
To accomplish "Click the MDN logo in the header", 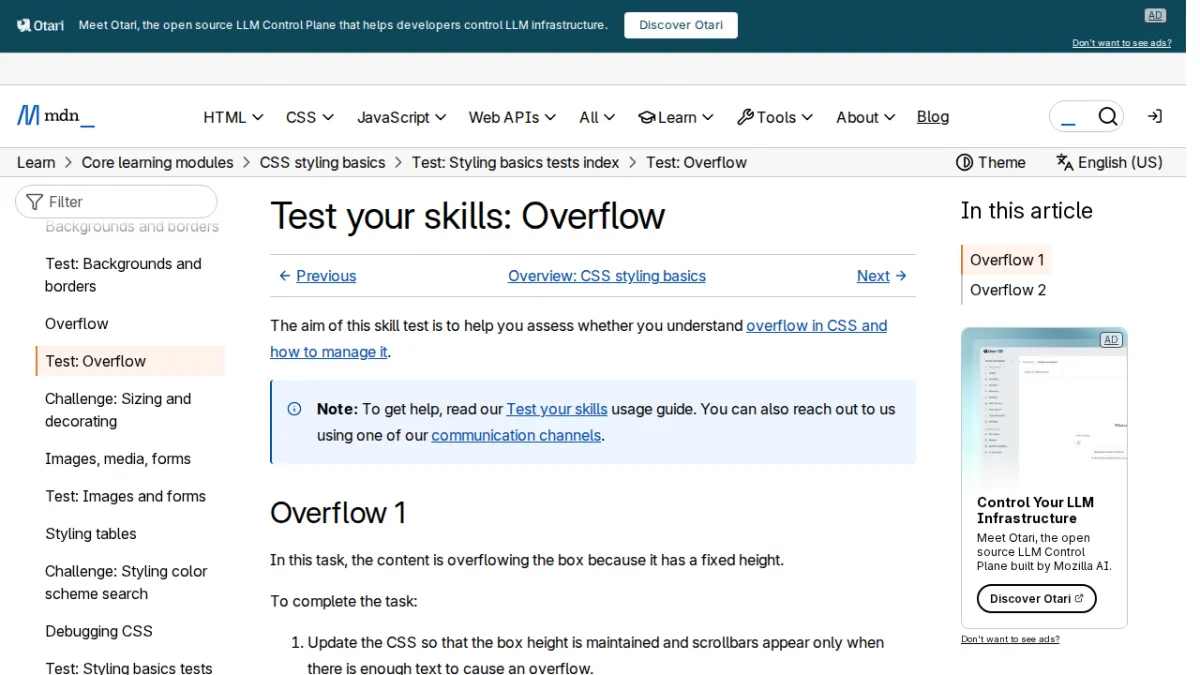I will click(x=56, y=116).
